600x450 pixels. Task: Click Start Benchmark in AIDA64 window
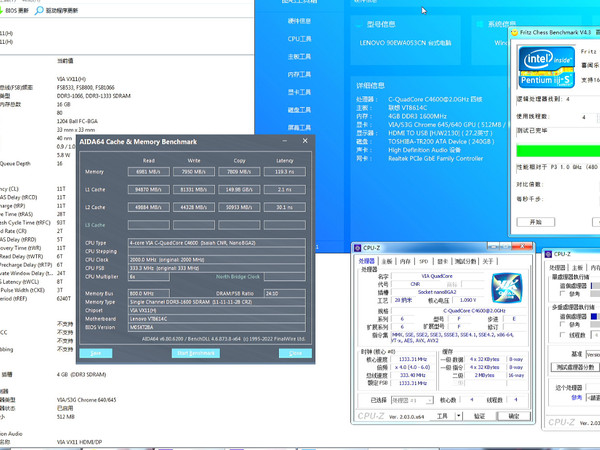click(x=196, y=353)
